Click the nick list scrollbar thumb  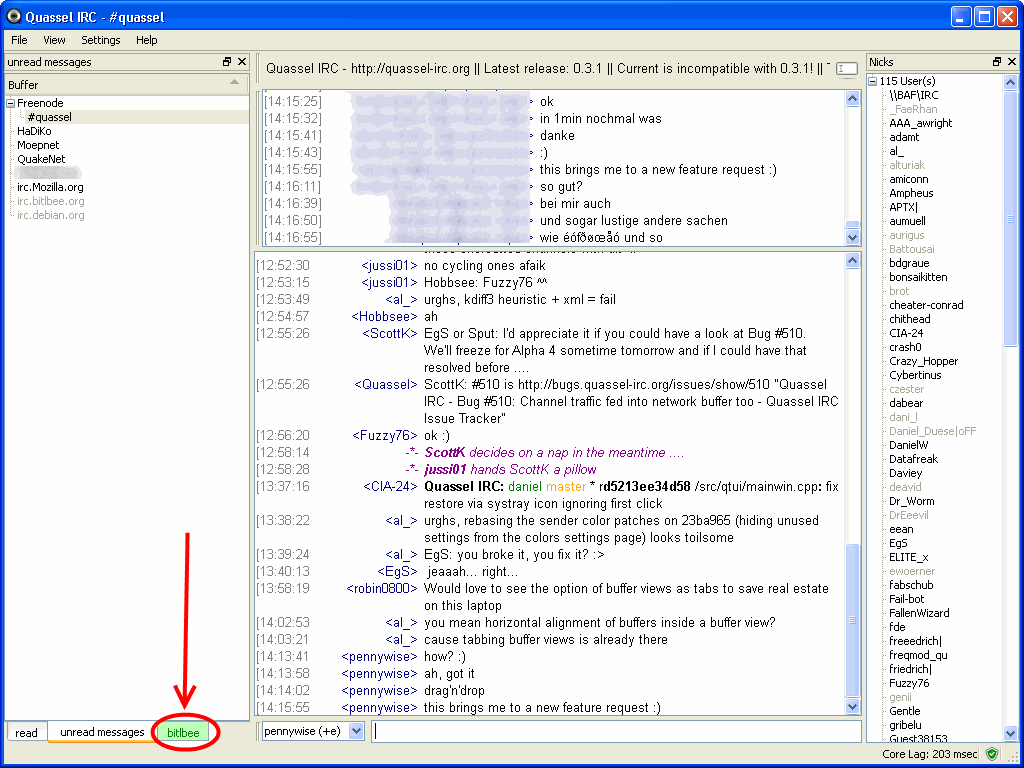(1010, 218)
